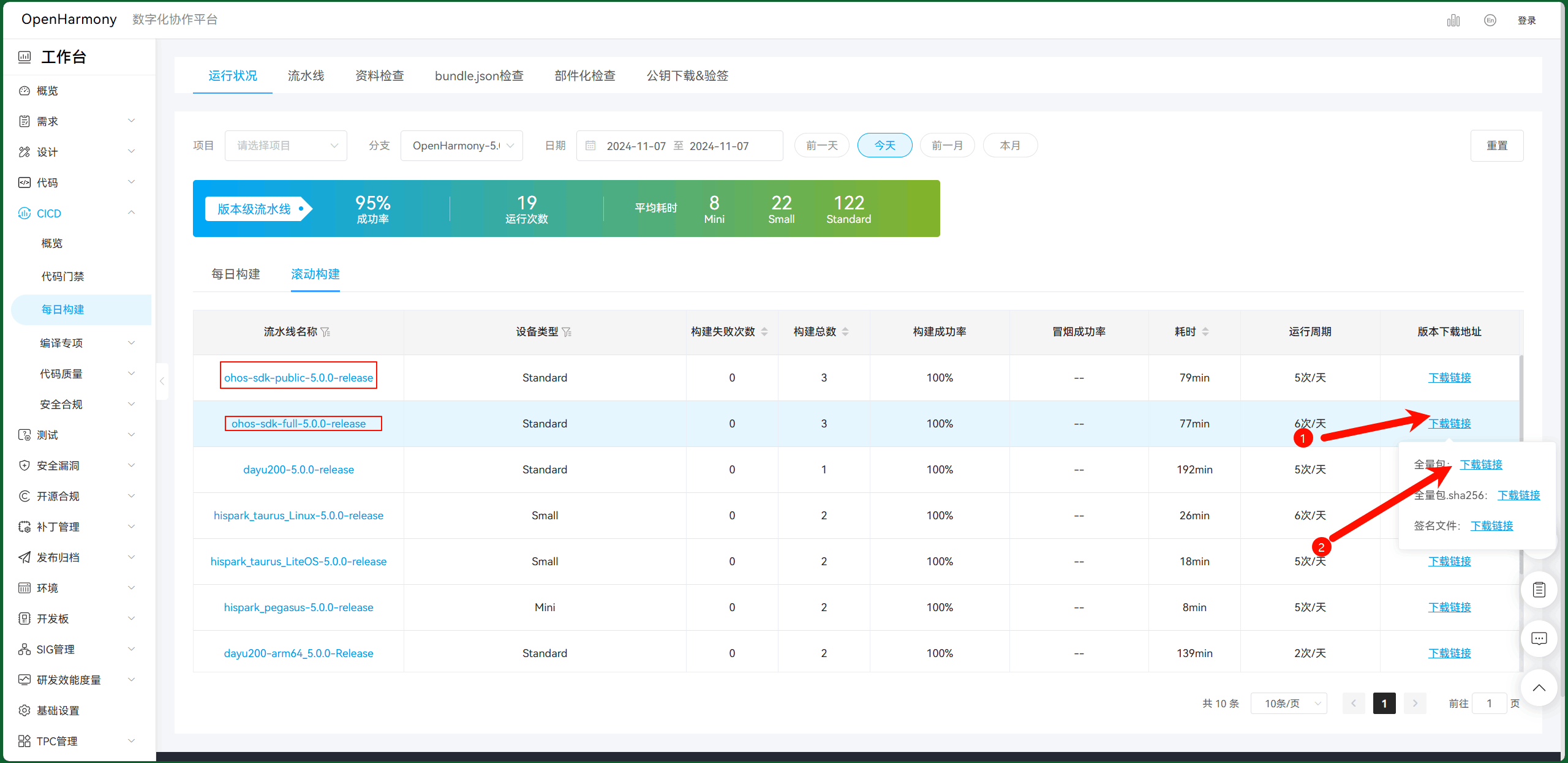
Task: Open the statistics chart icon in header
Action: 1453,20
